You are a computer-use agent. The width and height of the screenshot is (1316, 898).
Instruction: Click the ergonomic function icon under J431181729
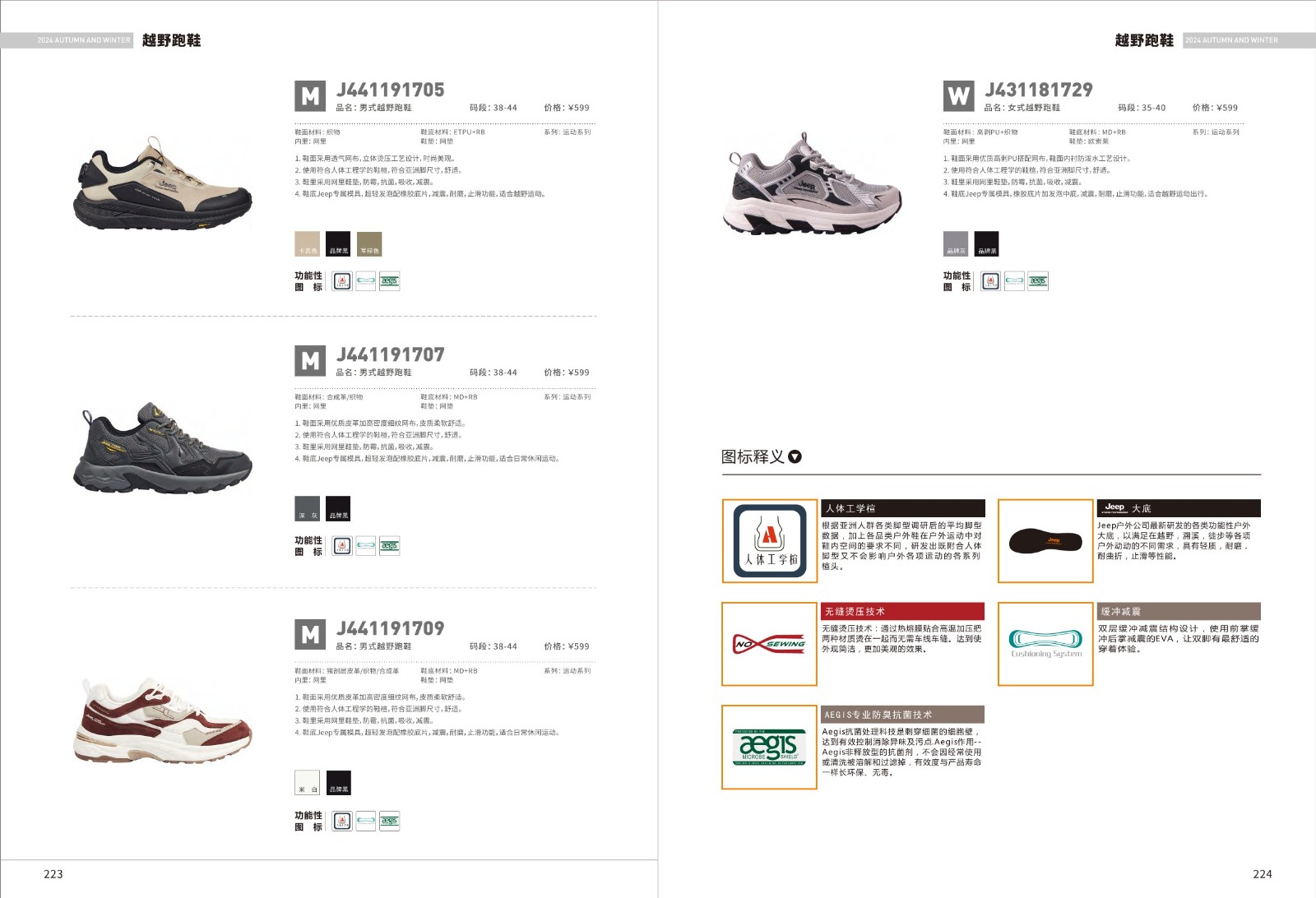tap(991, 281)
